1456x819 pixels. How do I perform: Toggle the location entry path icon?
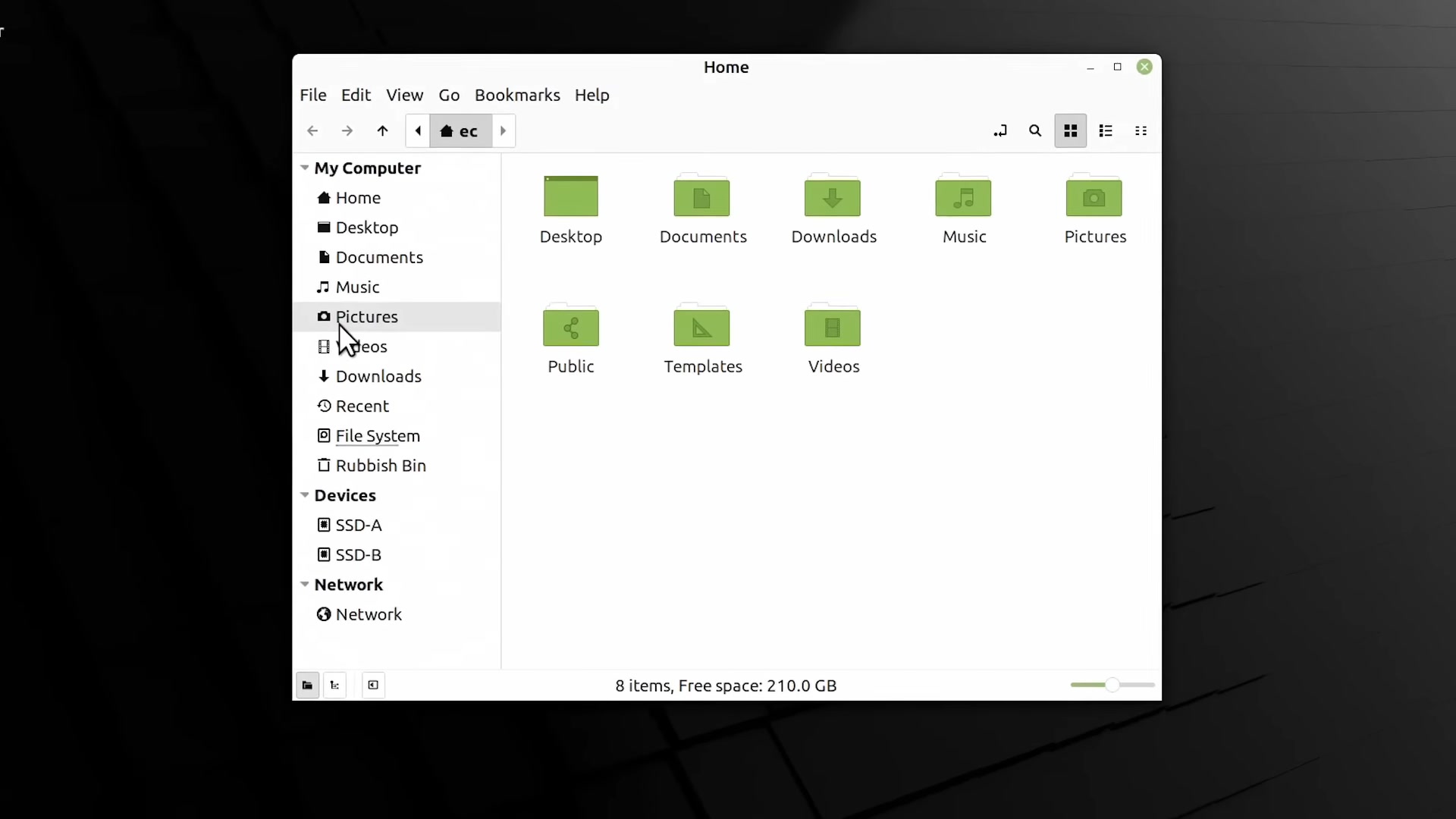1000,131
